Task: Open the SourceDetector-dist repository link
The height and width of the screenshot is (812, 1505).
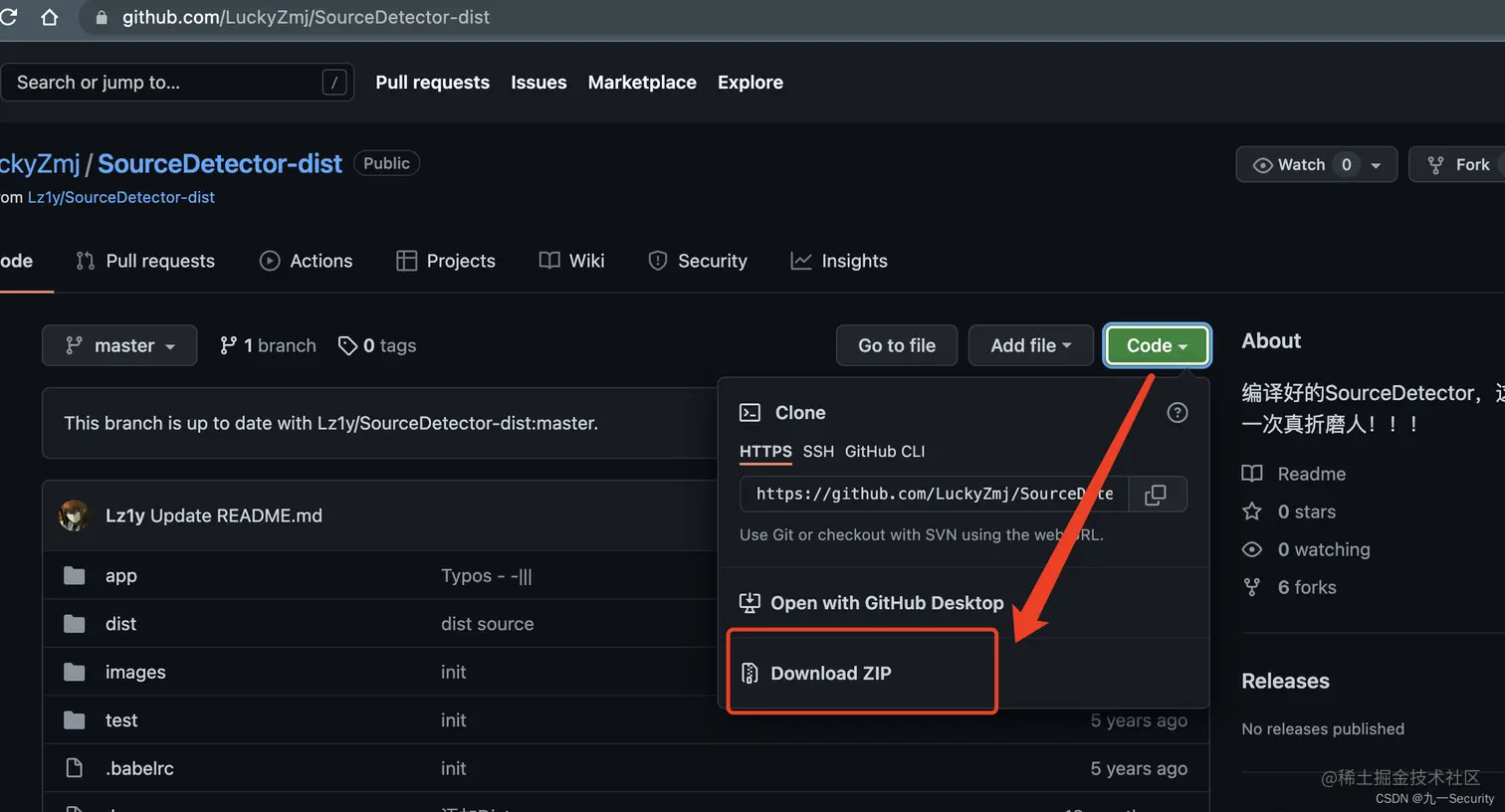Action: (220, 163)
